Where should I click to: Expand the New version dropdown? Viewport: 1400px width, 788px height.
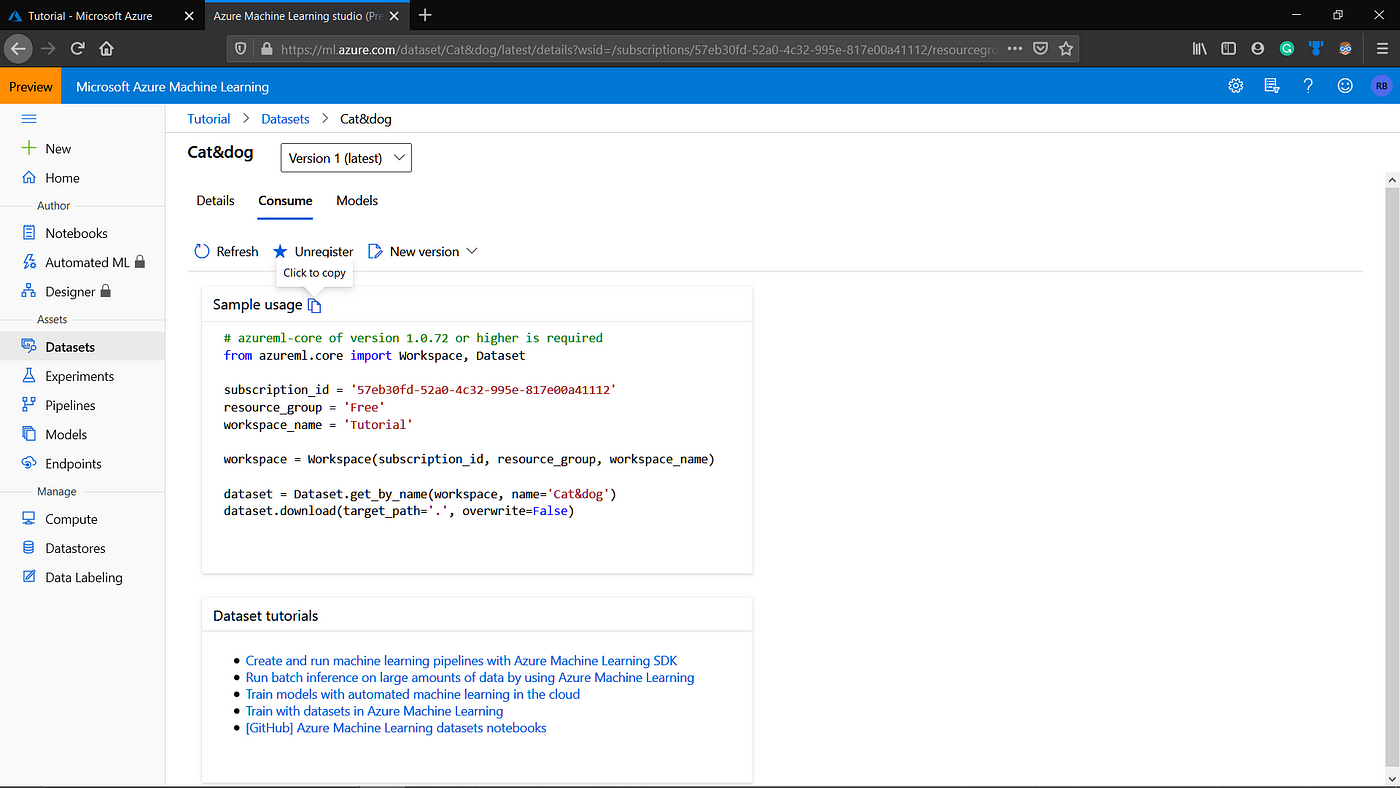(422, 251)
